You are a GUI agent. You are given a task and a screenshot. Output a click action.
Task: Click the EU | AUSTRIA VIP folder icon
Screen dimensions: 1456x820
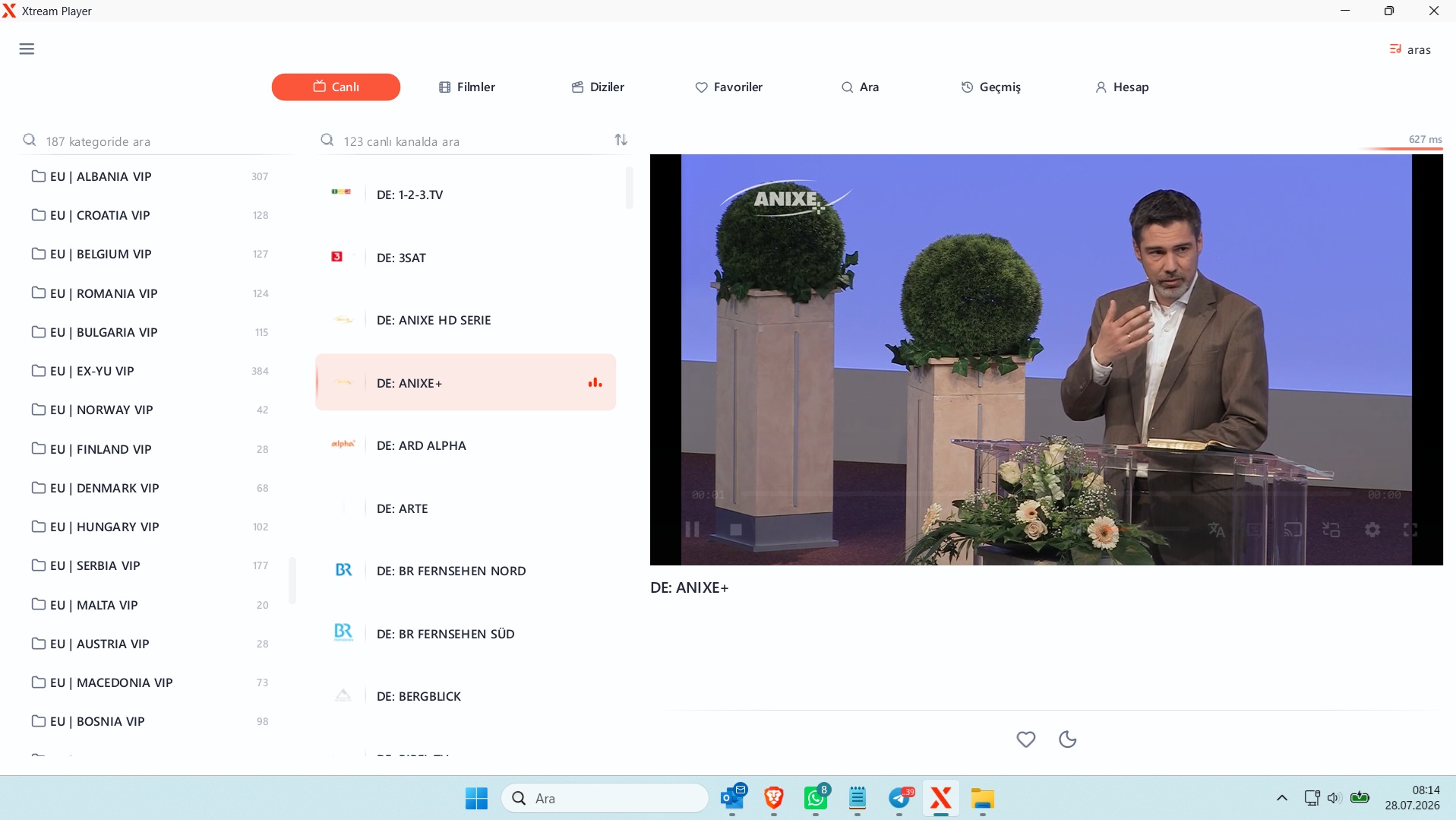click(x=39, y=643)
